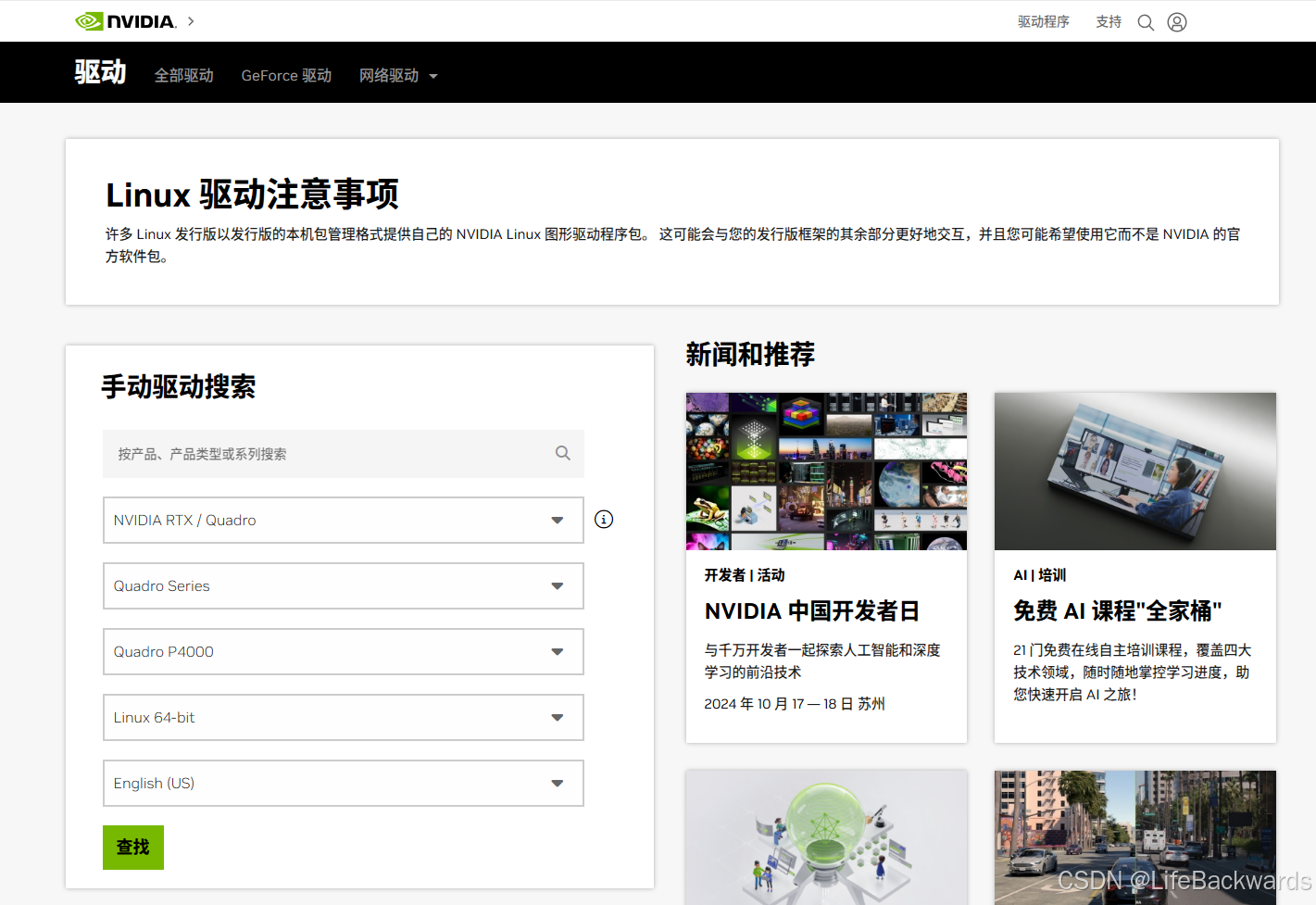
Task: Click the Linux 驱动注意事项 heading
Action: point(252,195)
